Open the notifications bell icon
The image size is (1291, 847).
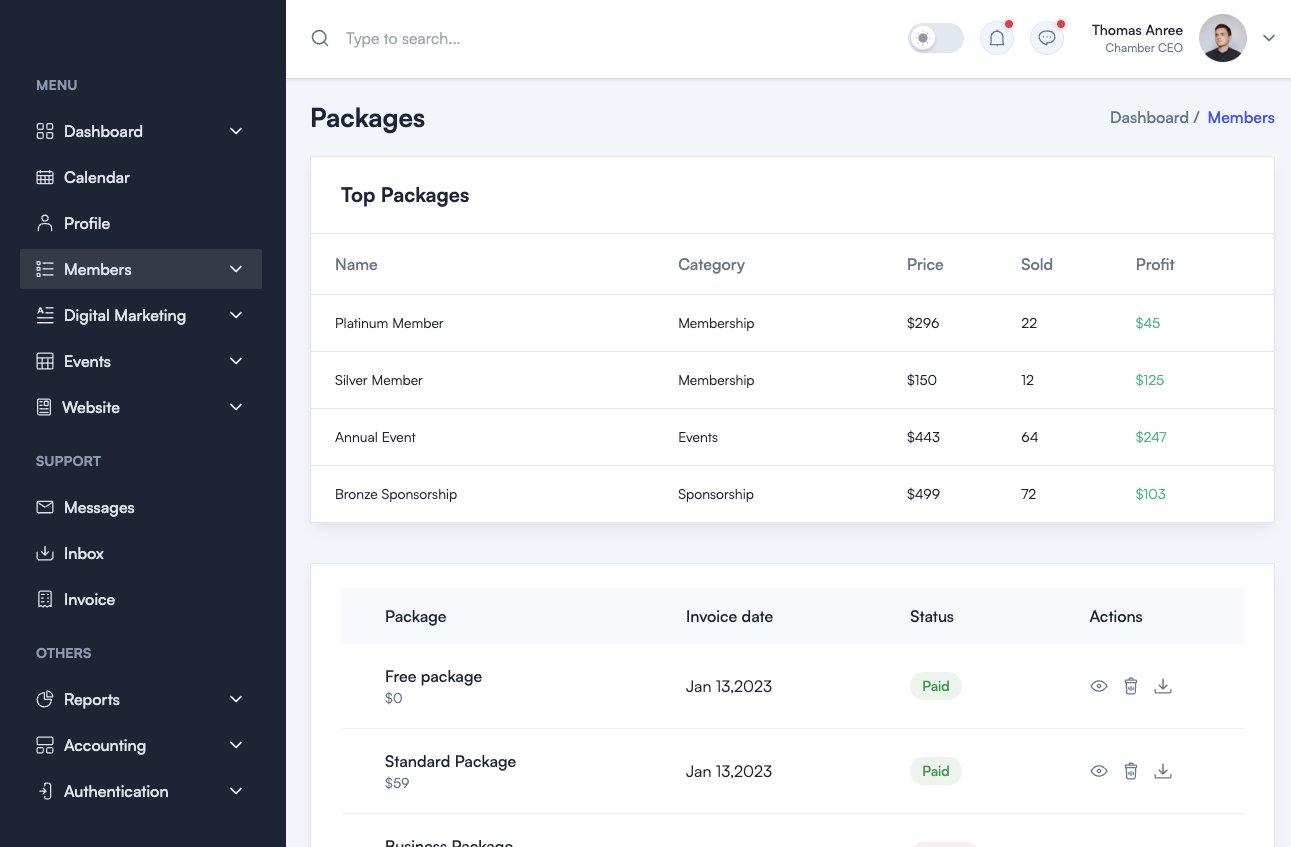coord(996,38)
